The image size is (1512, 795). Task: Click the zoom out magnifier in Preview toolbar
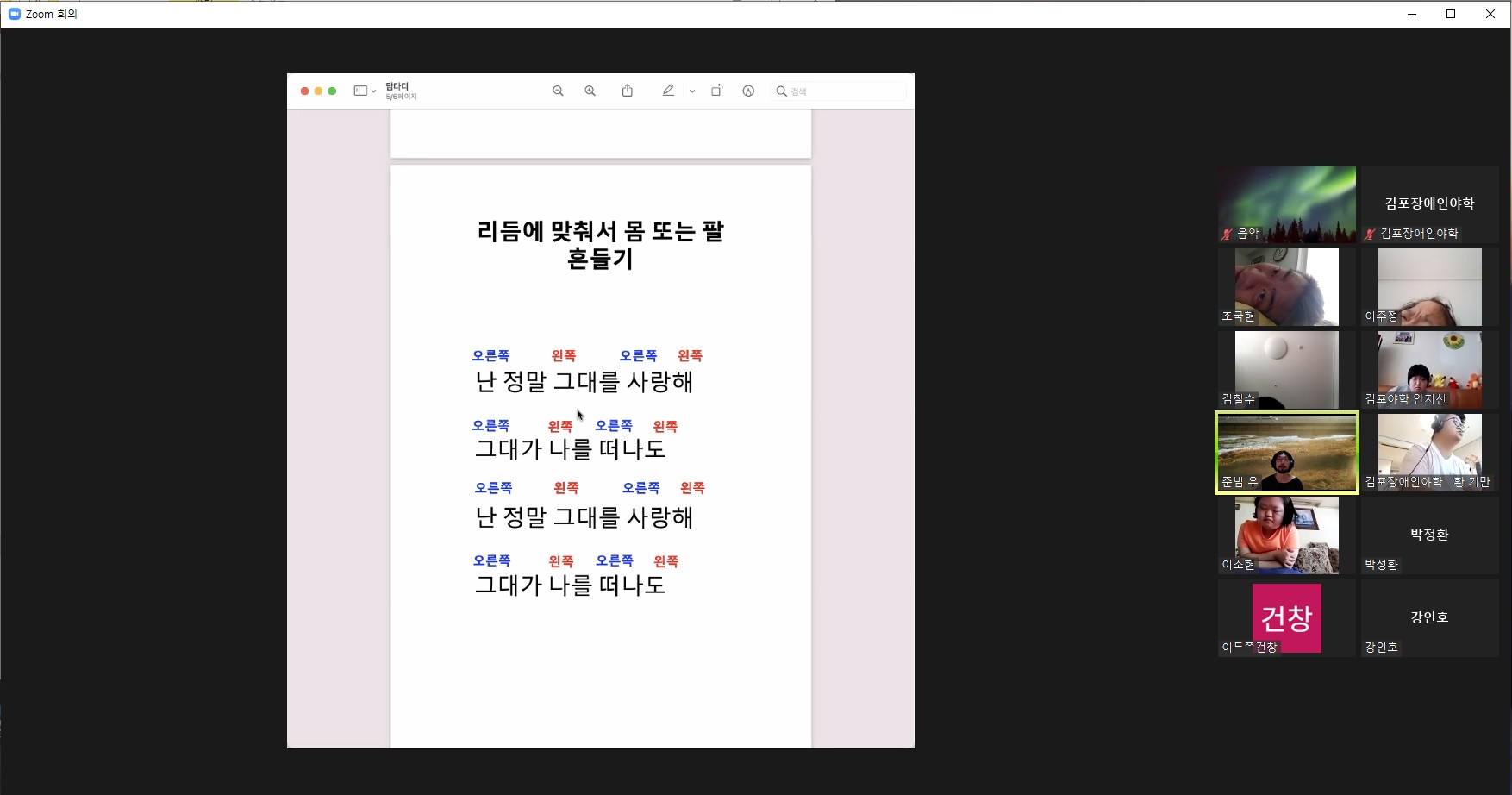pyautogui.click(x=558, y=91)
